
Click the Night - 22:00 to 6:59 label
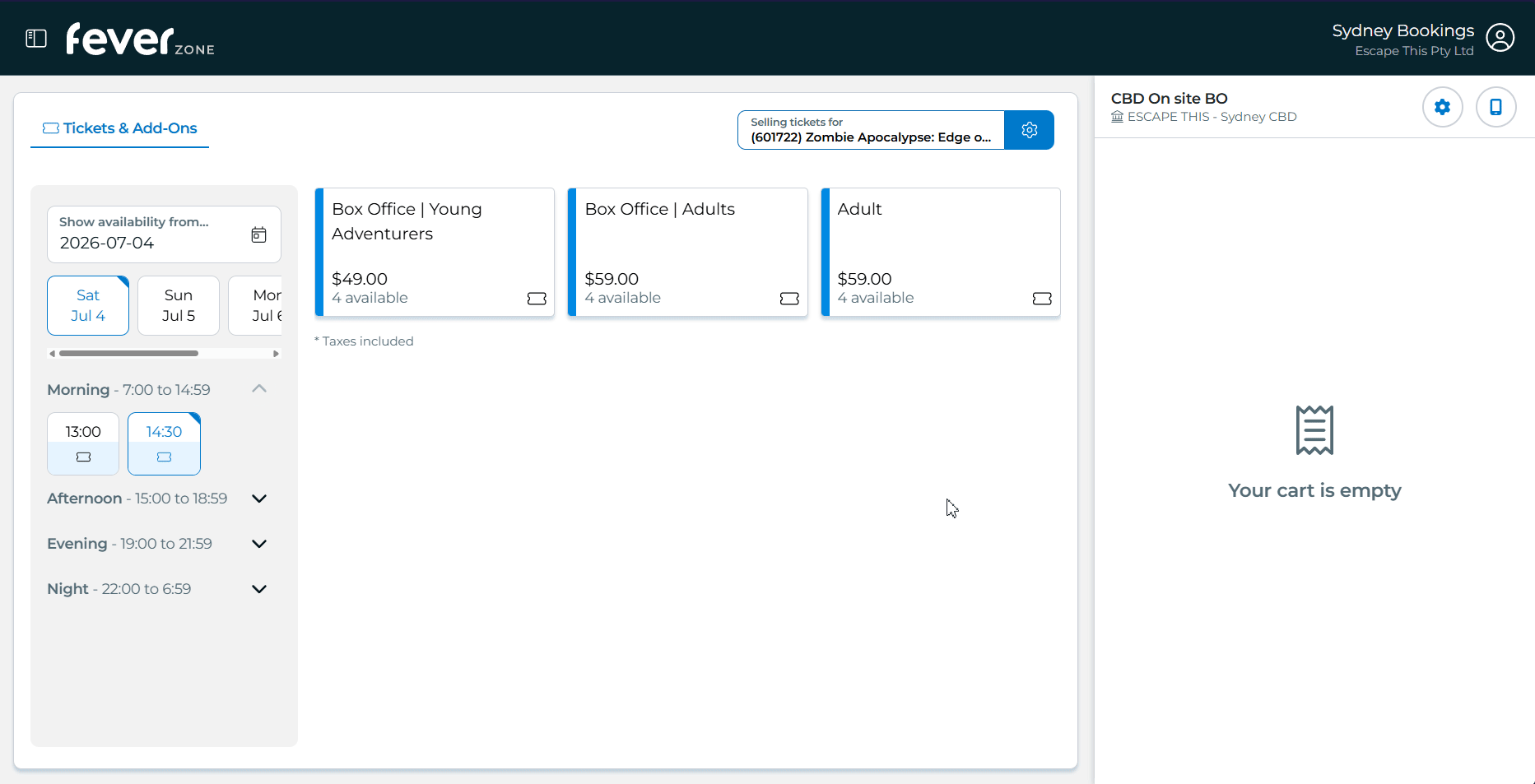click(x=119, y=589)
